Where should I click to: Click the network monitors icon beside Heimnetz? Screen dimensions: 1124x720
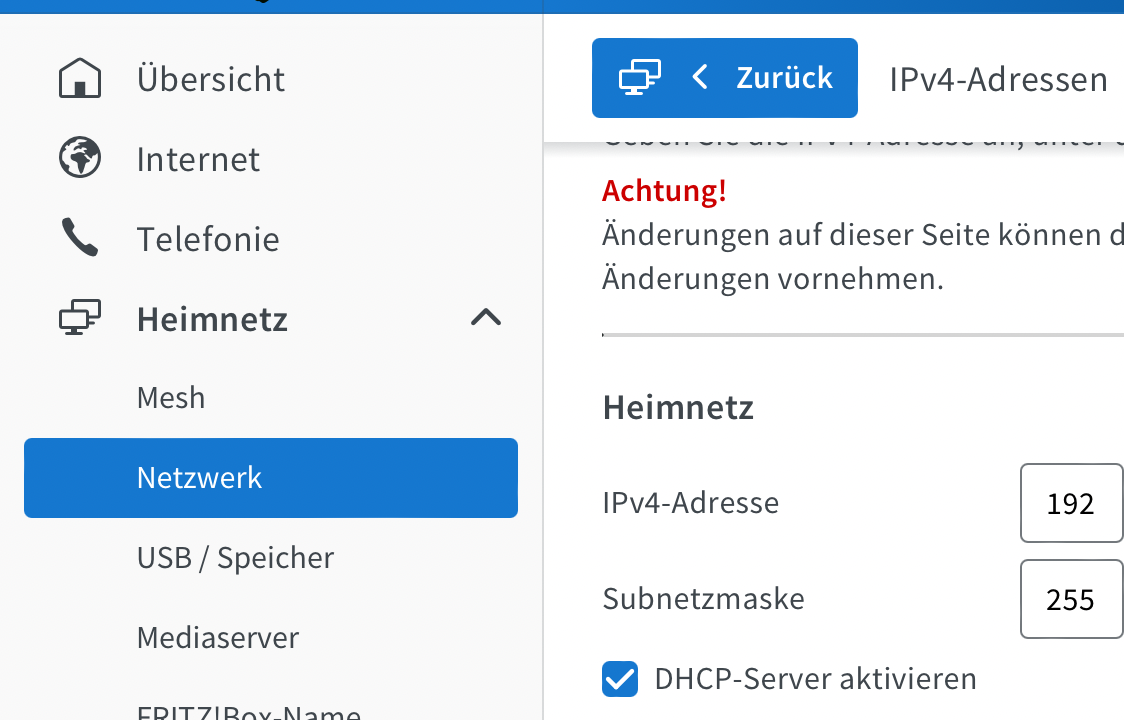click(x=80, y=319)
